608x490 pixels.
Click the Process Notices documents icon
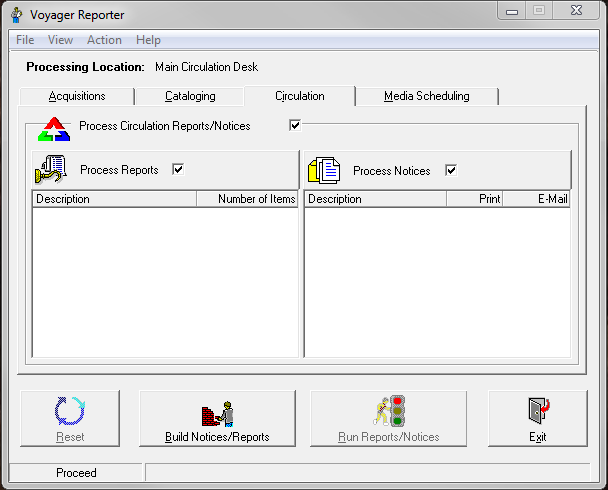tap(324, 170)
